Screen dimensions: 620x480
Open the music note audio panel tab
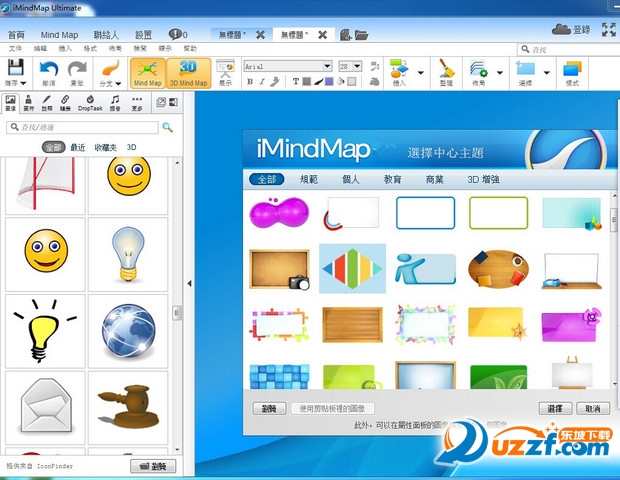tap(115, 103)
